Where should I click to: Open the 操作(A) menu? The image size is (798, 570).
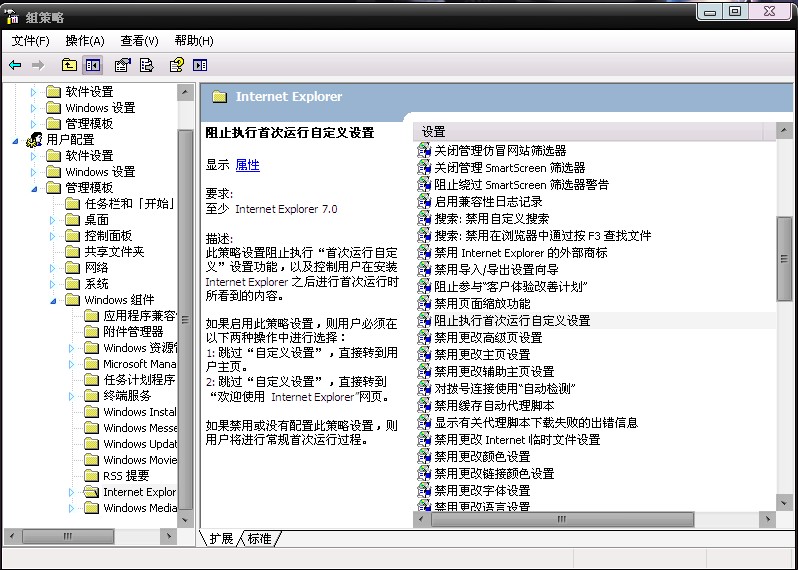(x=85, y=41)
